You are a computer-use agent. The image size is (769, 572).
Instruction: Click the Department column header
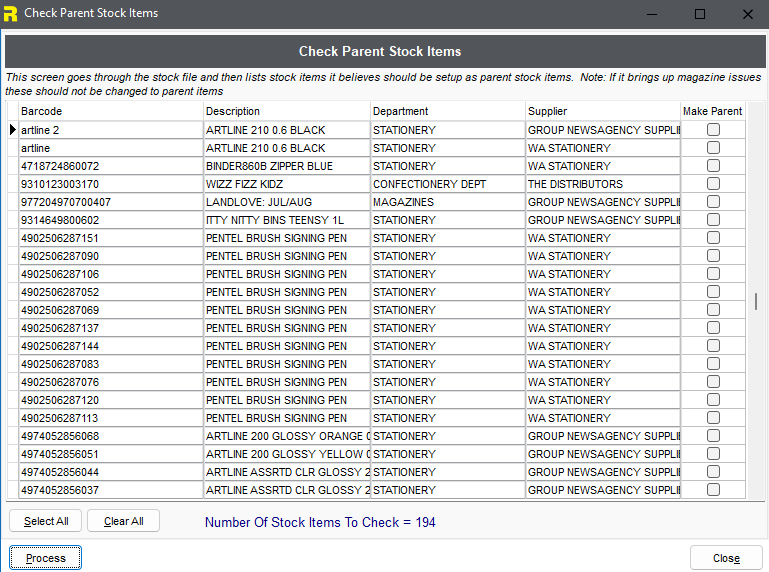[447, 111]
